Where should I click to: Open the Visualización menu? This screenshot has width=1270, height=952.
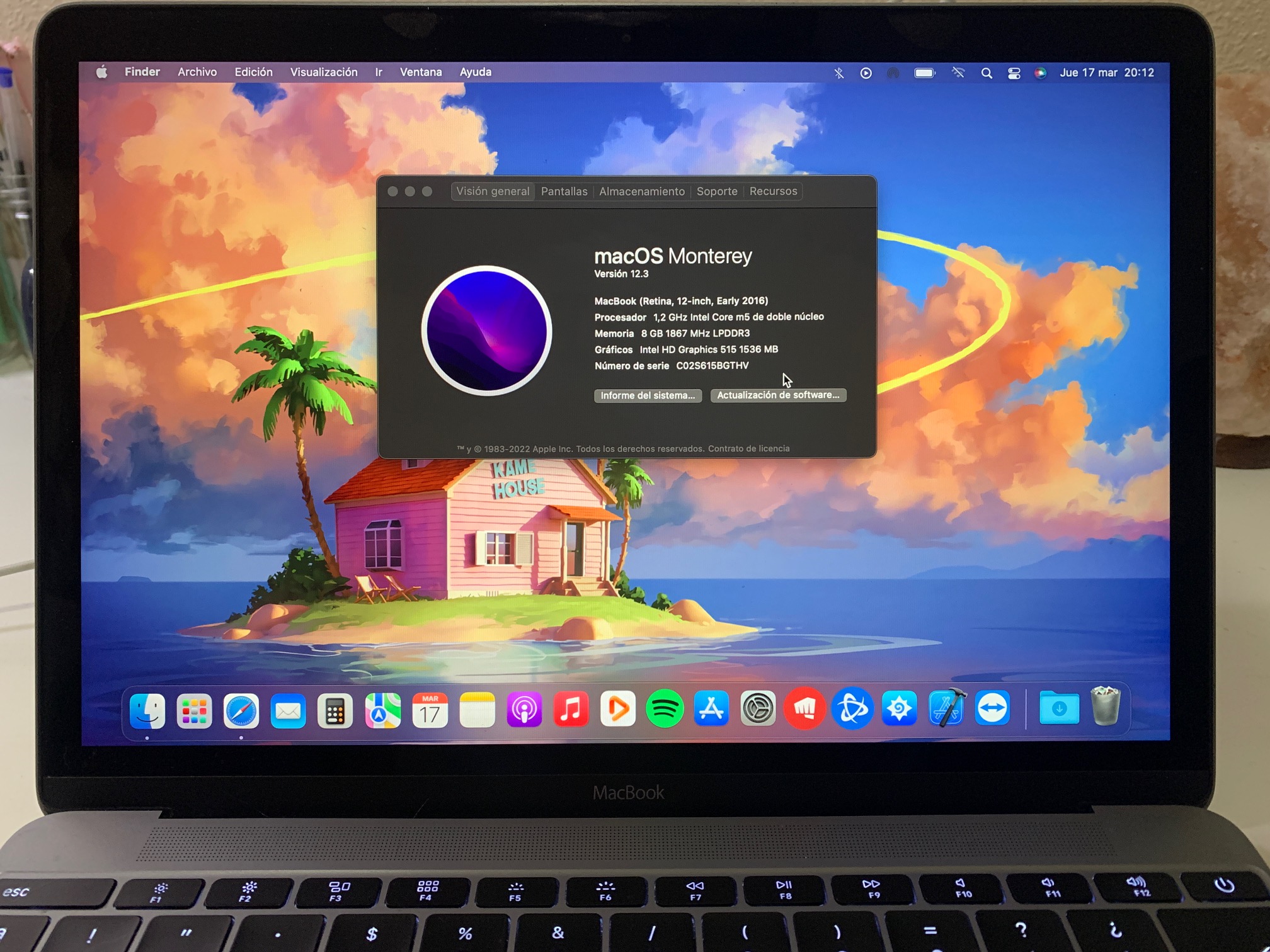pos(324,72)
